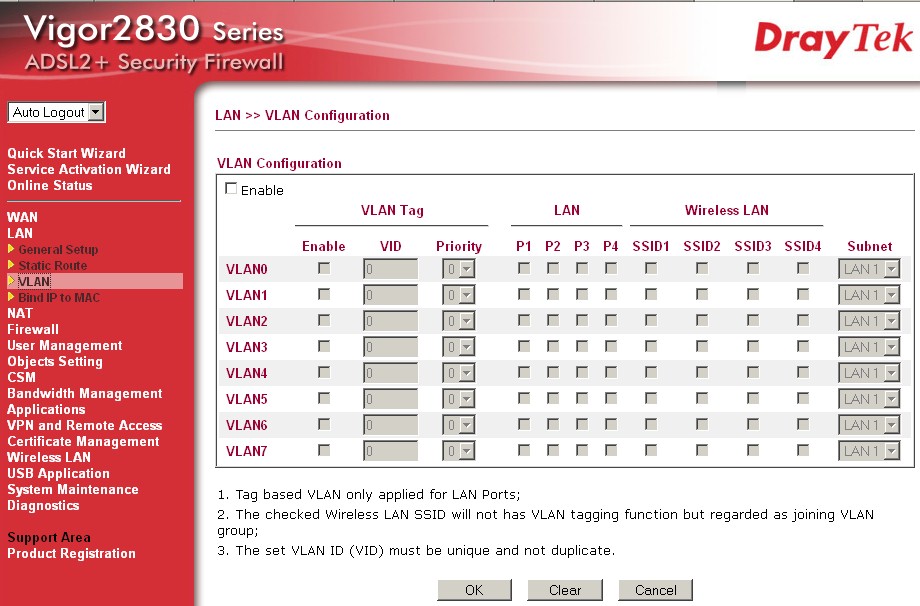Click the 'VLAN5' row label

246,400
